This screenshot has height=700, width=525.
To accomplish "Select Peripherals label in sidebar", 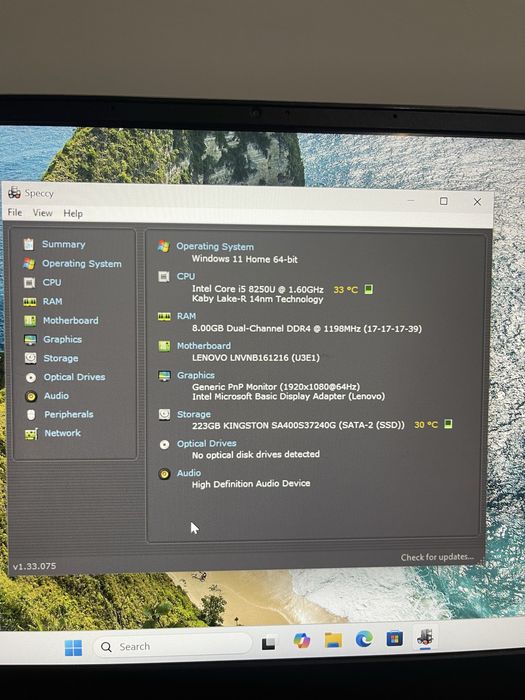I will pyautogui.click(x=69, y=414).
